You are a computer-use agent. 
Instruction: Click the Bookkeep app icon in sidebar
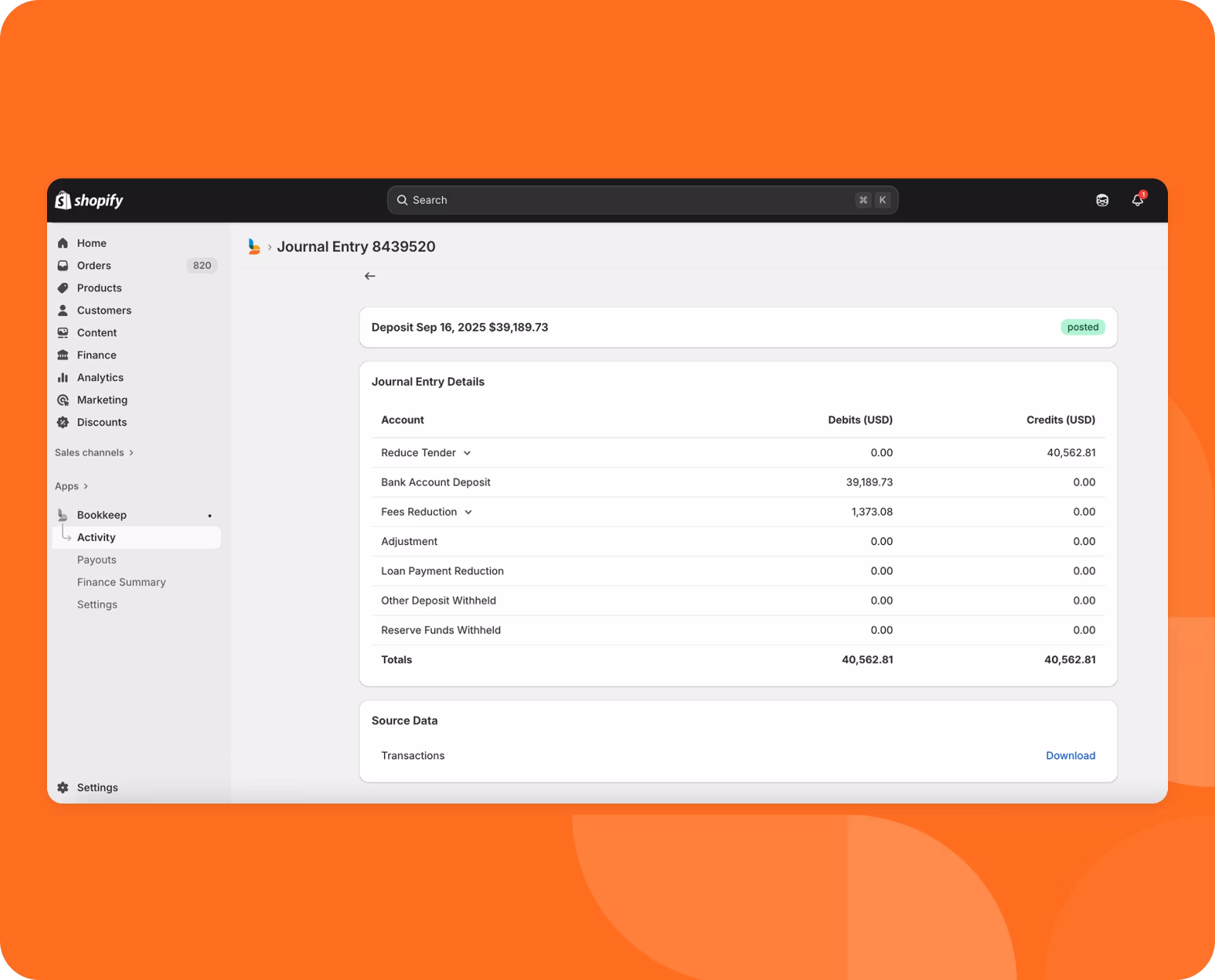tap(63, 515)
